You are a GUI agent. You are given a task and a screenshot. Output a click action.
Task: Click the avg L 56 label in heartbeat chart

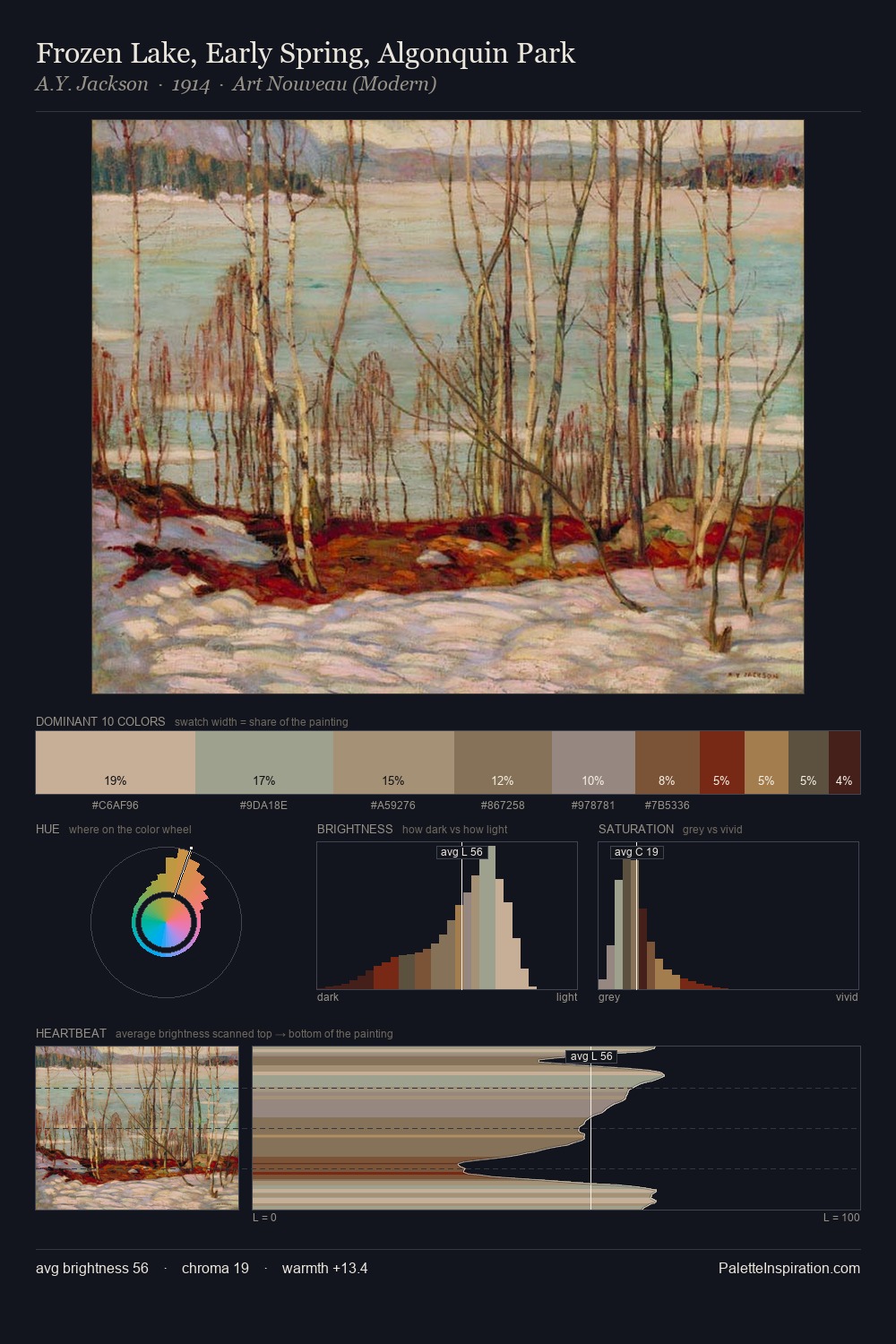[x=591, y=1056]
